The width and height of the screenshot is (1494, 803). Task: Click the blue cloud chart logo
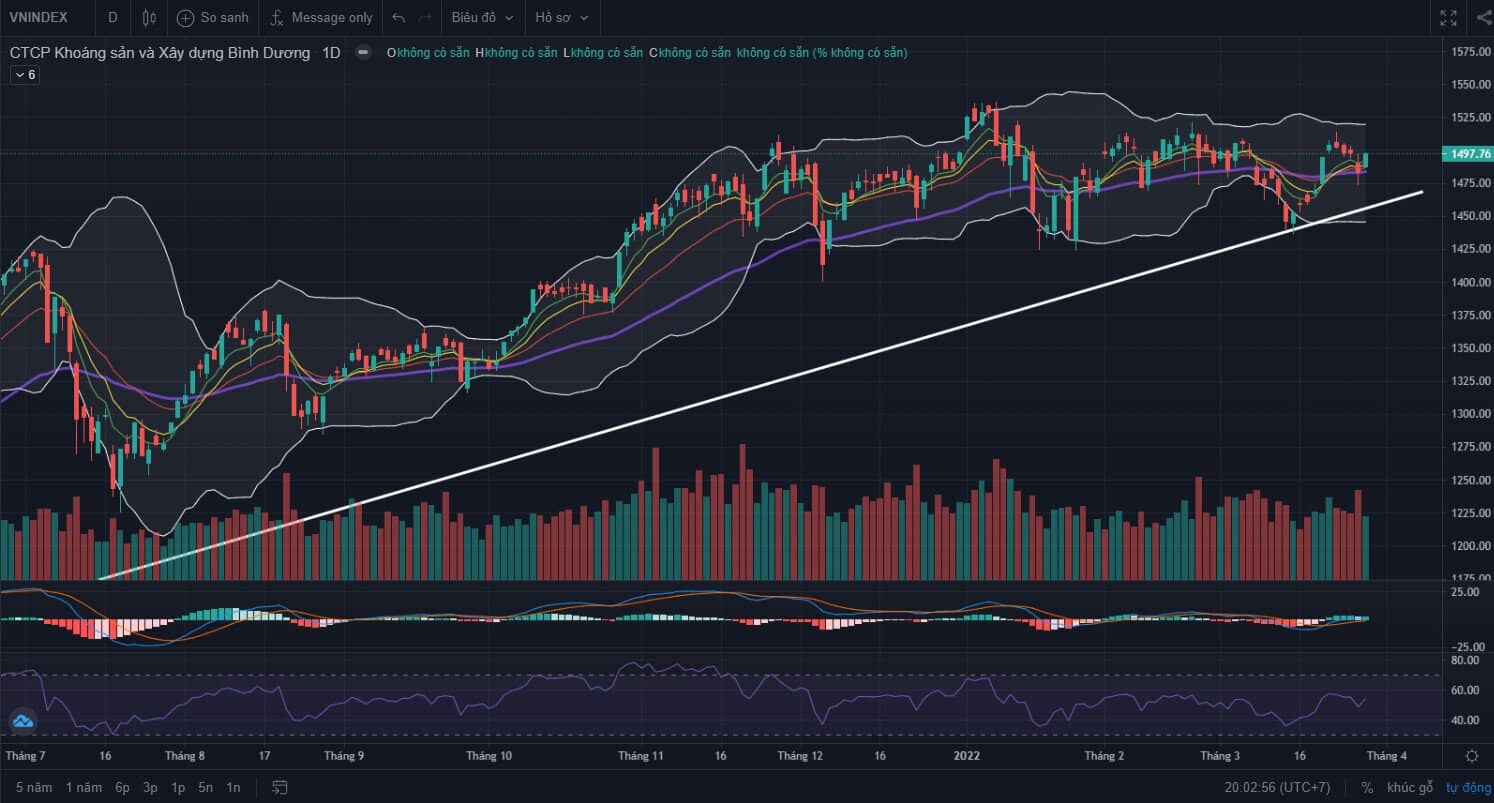pos(22,721)
